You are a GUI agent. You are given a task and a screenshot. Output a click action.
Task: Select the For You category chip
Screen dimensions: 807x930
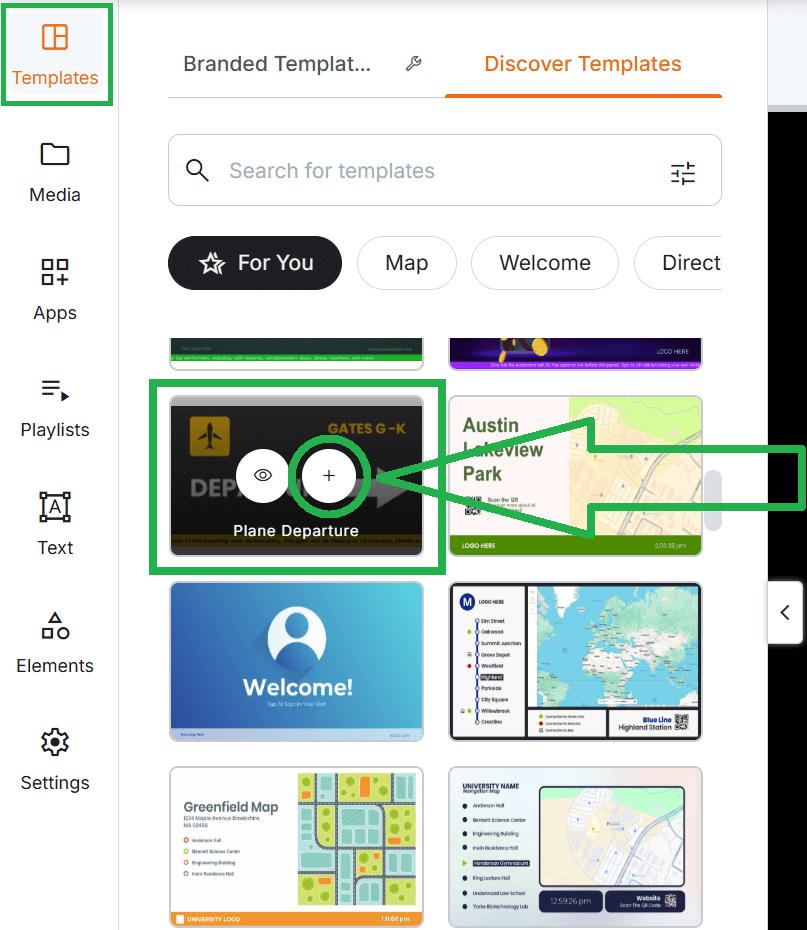pos(255,263)
